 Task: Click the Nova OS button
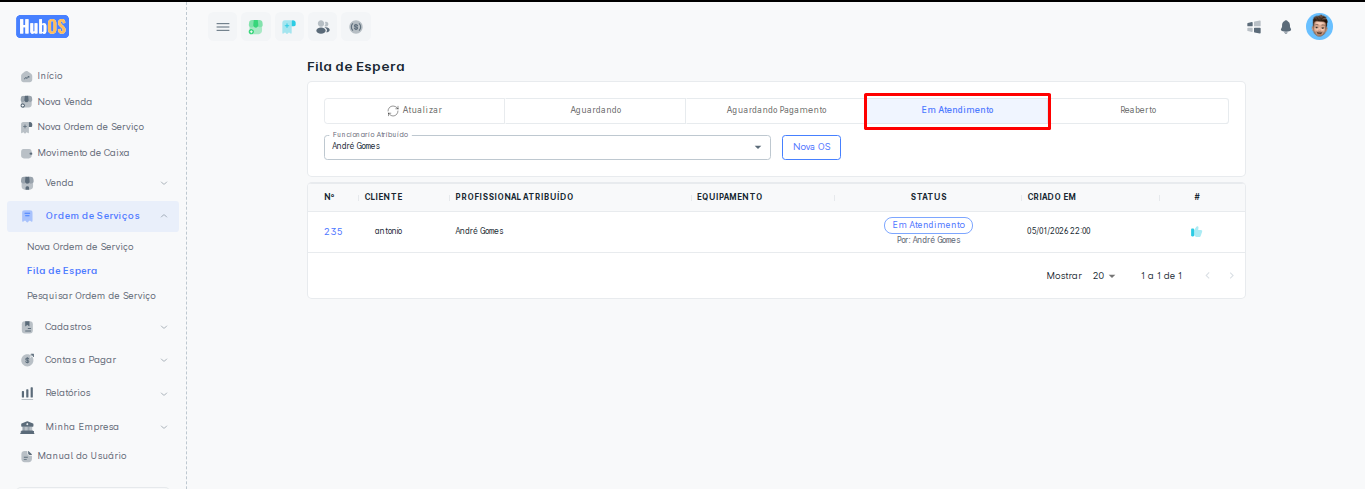pos(811,147)
